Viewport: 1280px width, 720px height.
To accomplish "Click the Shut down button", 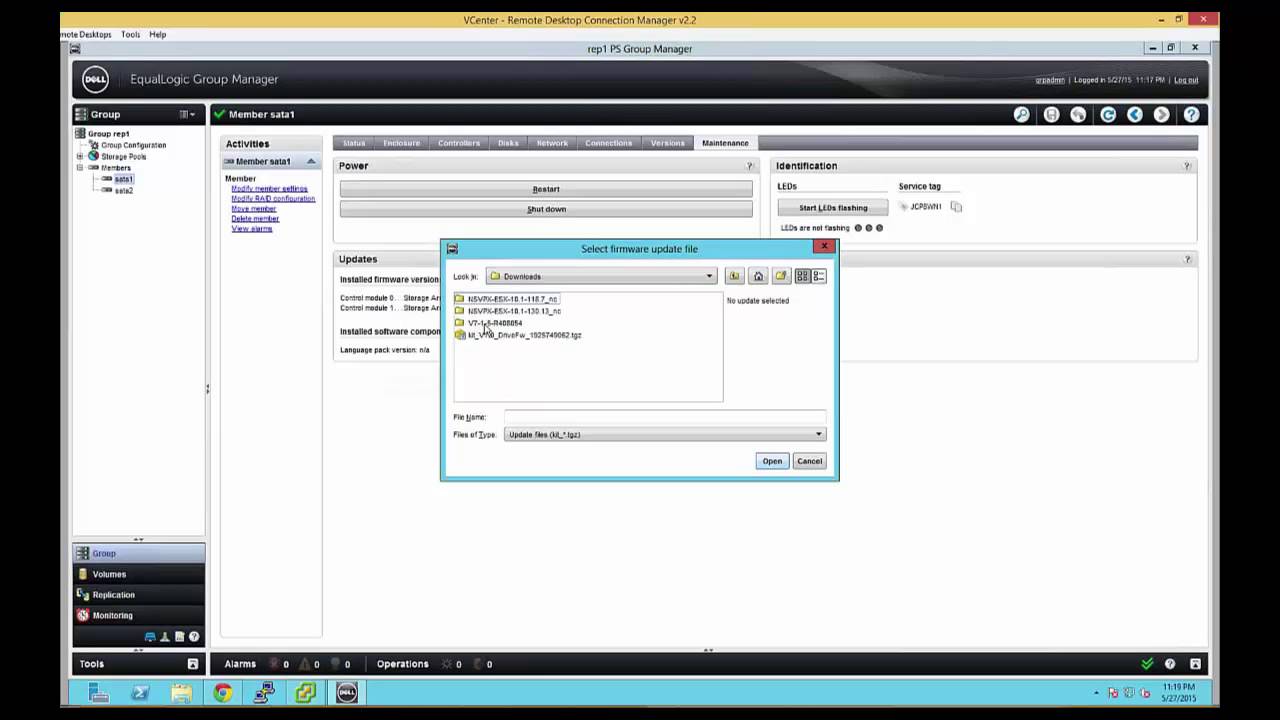I will coord(546,209).
